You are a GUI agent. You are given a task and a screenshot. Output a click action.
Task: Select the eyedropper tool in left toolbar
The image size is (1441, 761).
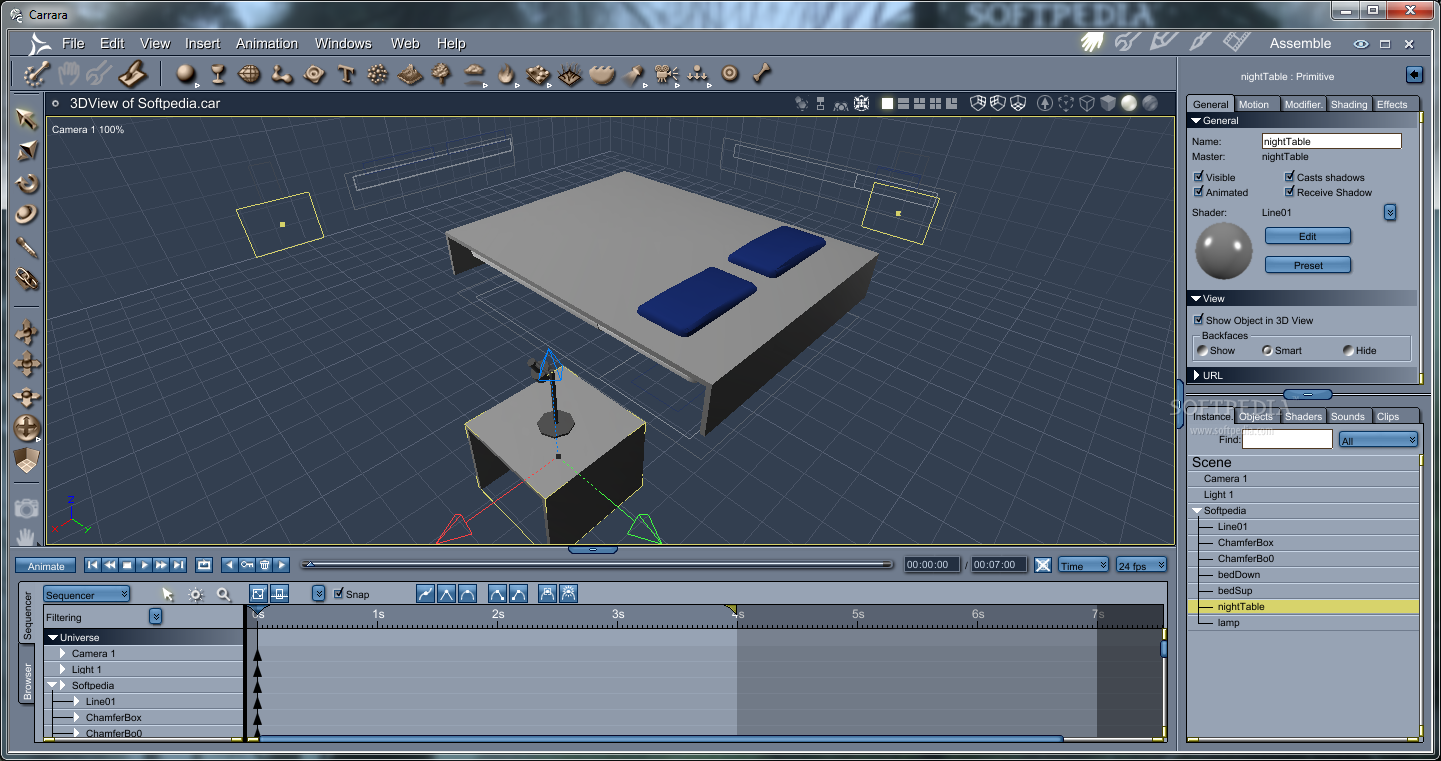[x=27, y=247]
